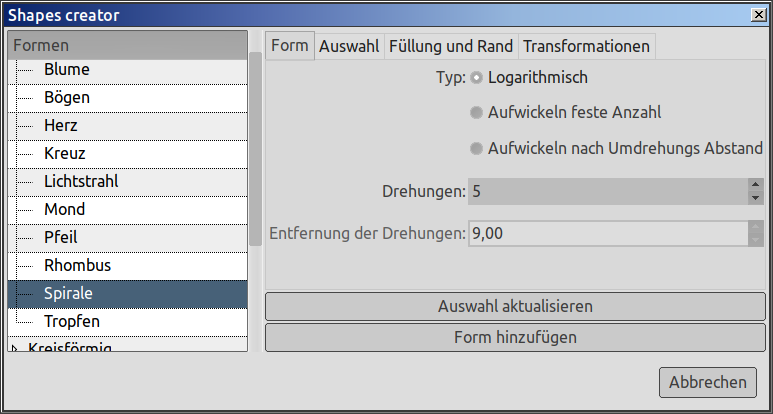Select Rhombus in the shape tree

click(x=77, y=266)
